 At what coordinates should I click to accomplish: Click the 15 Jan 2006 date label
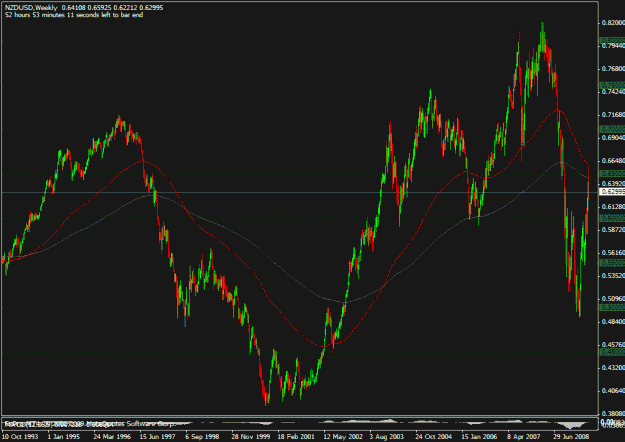[479, 436]
